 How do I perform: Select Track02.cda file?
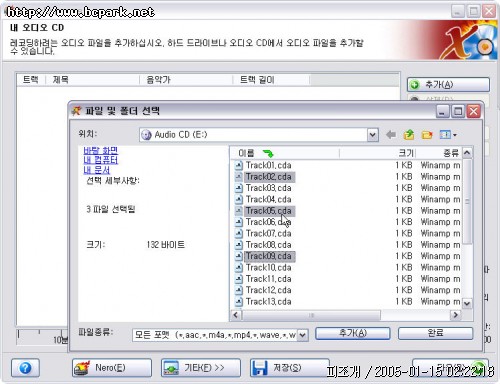(x=269, y=177)
